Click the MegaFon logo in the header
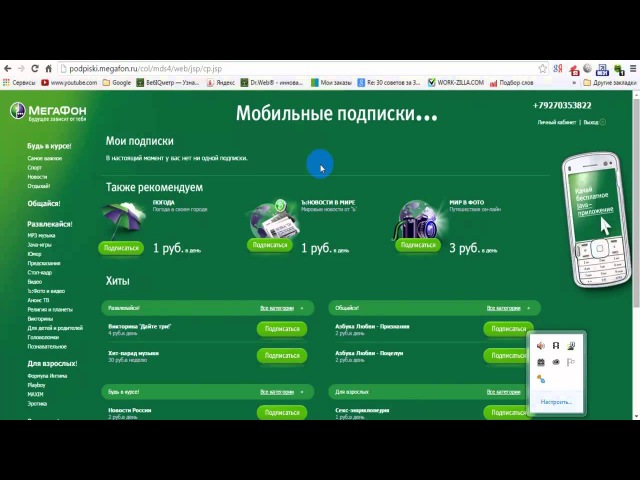640x480 pixels. [x=48, y=111]
